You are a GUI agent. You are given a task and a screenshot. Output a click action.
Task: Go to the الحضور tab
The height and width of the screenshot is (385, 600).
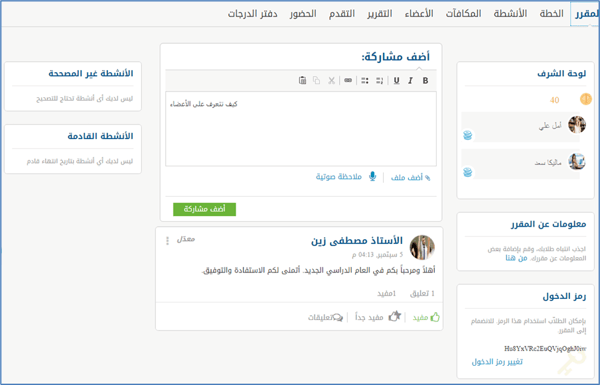coord(303,14)
